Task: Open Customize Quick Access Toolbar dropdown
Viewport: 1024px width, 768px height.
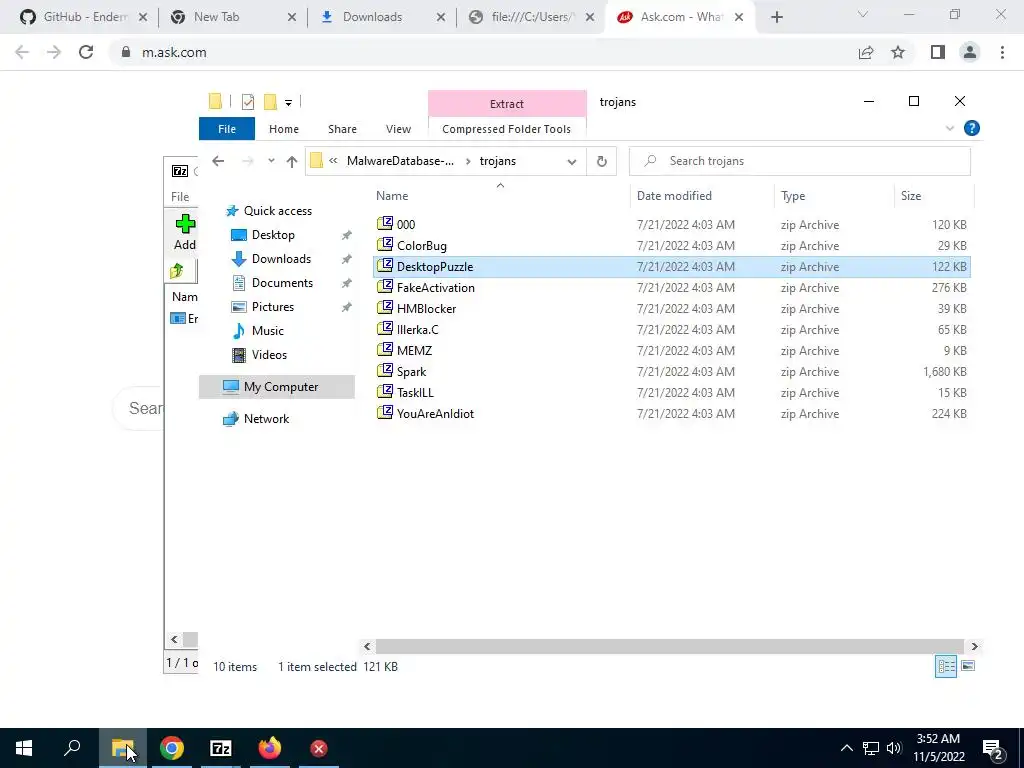Action: pyautogui.click(x=288, y=102)
